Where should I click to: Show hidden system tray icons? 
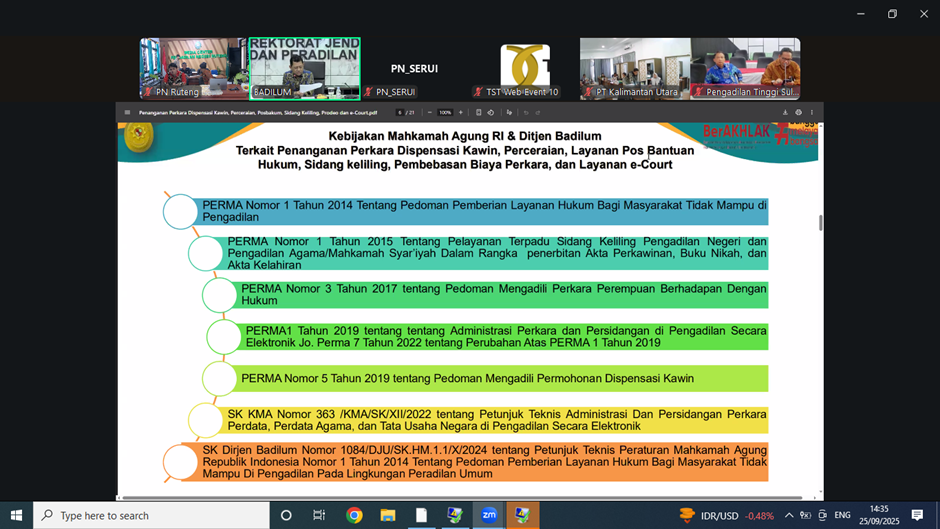pos(788,515)
